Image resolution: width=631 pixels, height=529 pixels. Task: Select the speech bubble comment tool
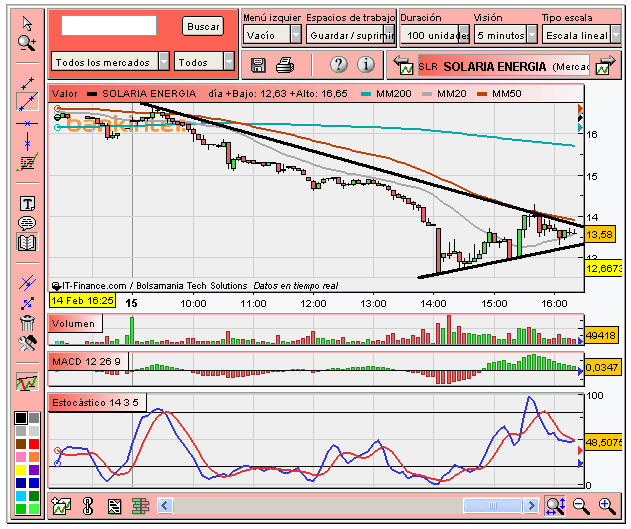(27, 222)
